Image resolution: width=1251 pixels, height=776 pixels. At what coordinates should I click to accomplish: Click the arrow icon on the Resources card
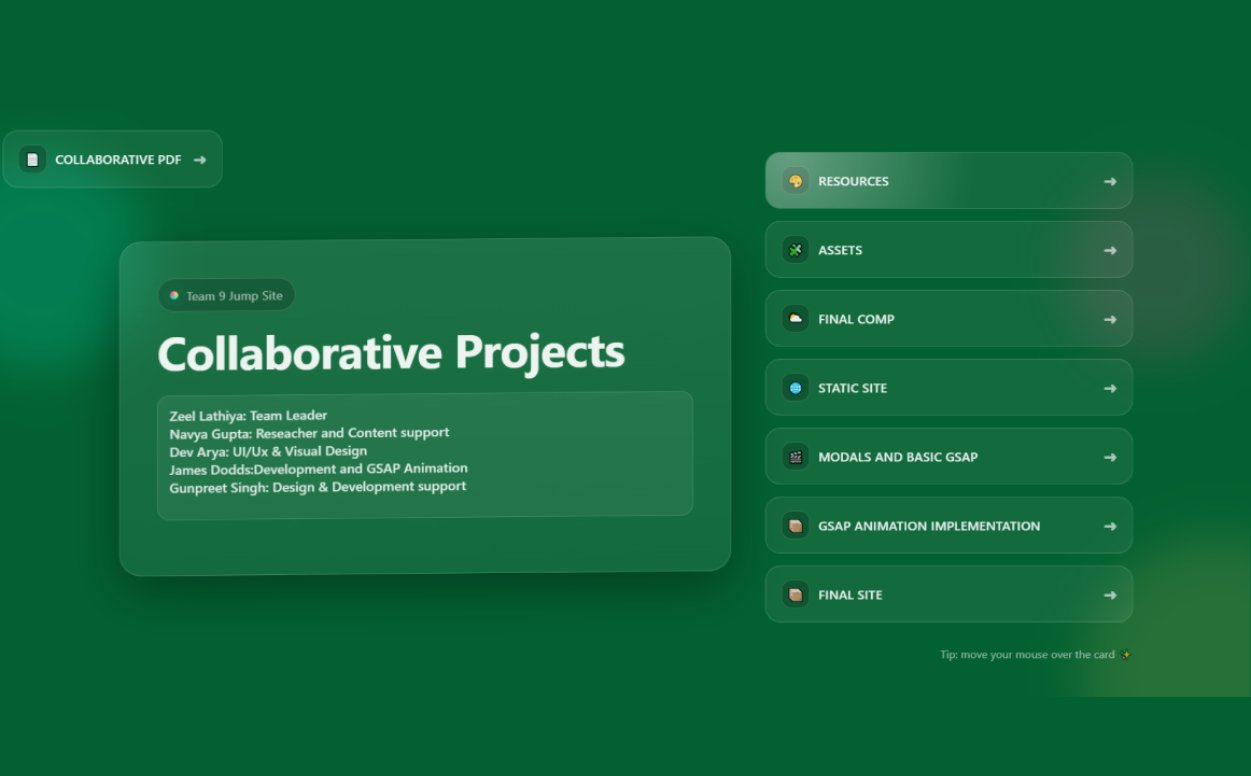1110,181
